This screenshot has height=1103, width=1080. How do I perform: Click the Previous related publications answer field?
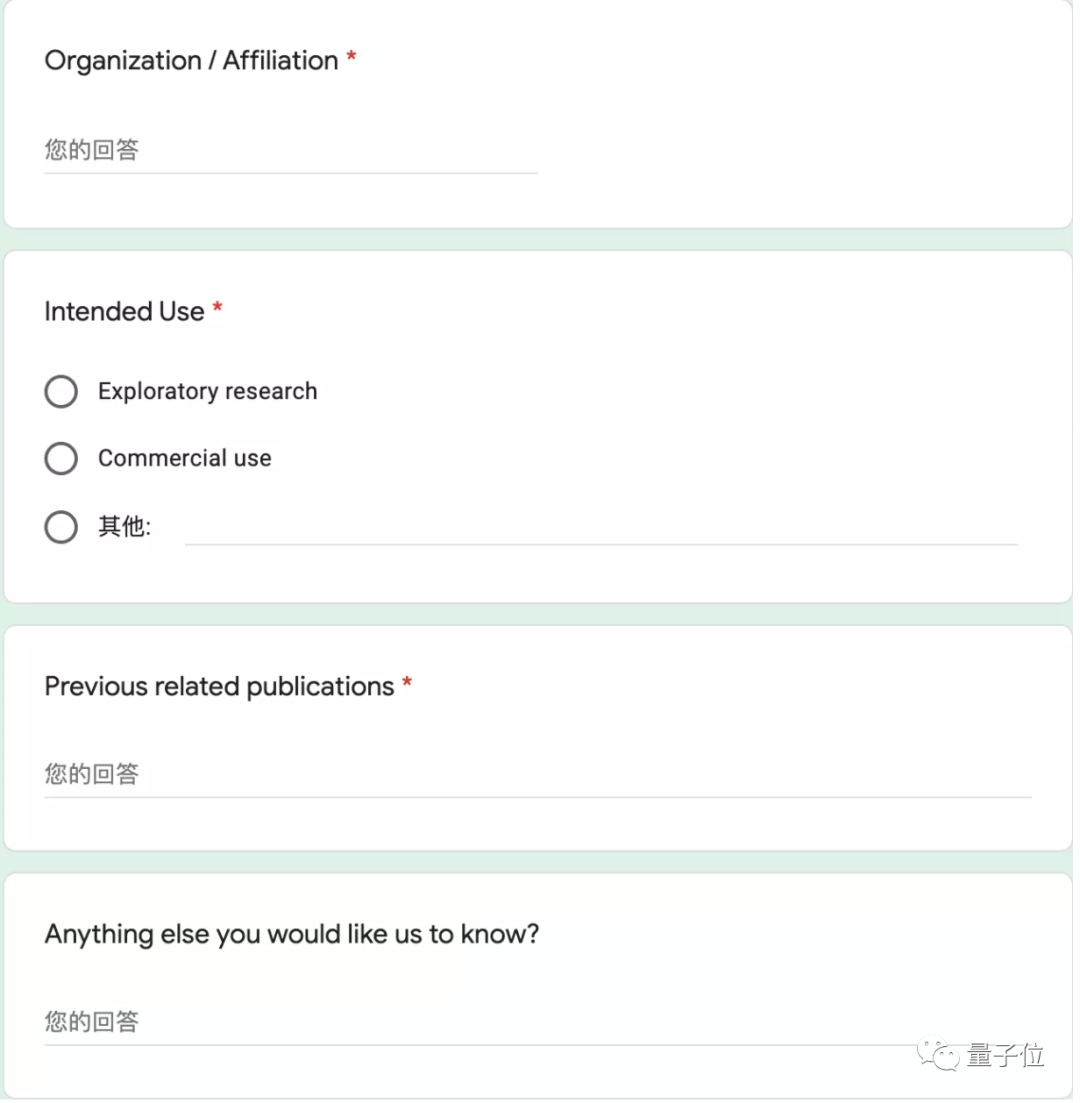pyautogui.click(x=537, y=775)
